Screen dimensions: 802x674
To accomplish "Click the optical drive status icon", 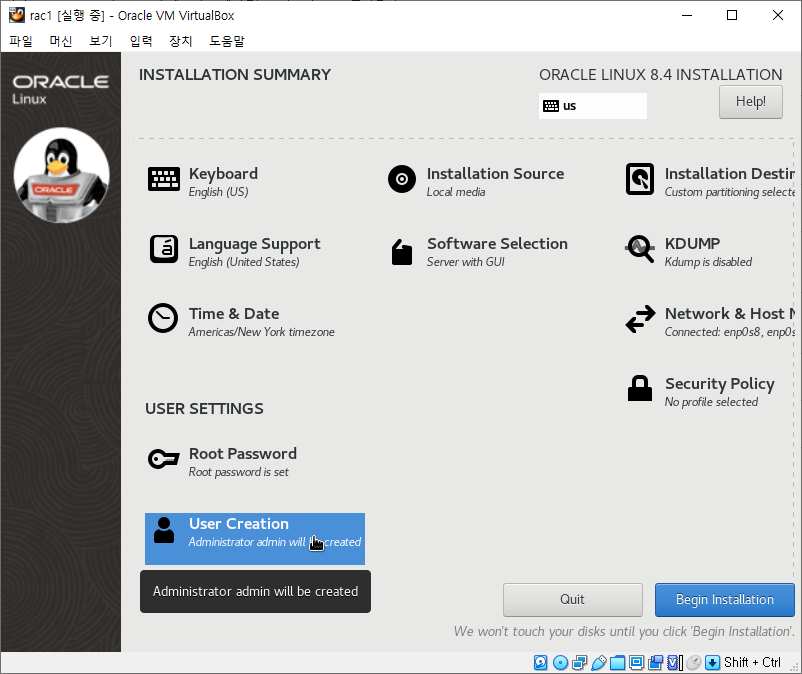I will pos(561,663).
